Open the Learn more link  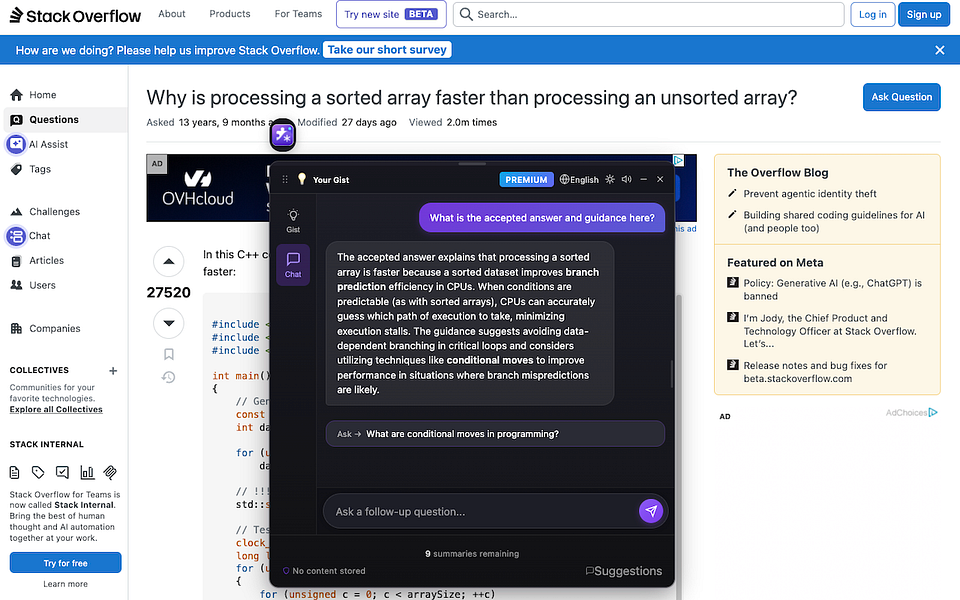(x=66, y=584)
